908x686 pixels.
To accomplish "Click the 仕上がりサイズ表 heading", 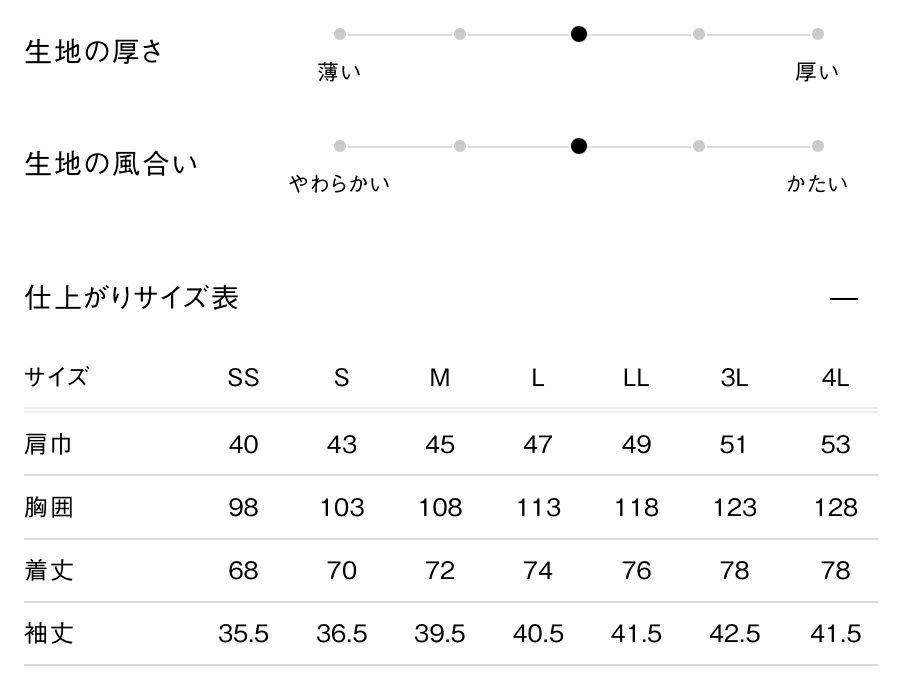I will pos(132,298).
